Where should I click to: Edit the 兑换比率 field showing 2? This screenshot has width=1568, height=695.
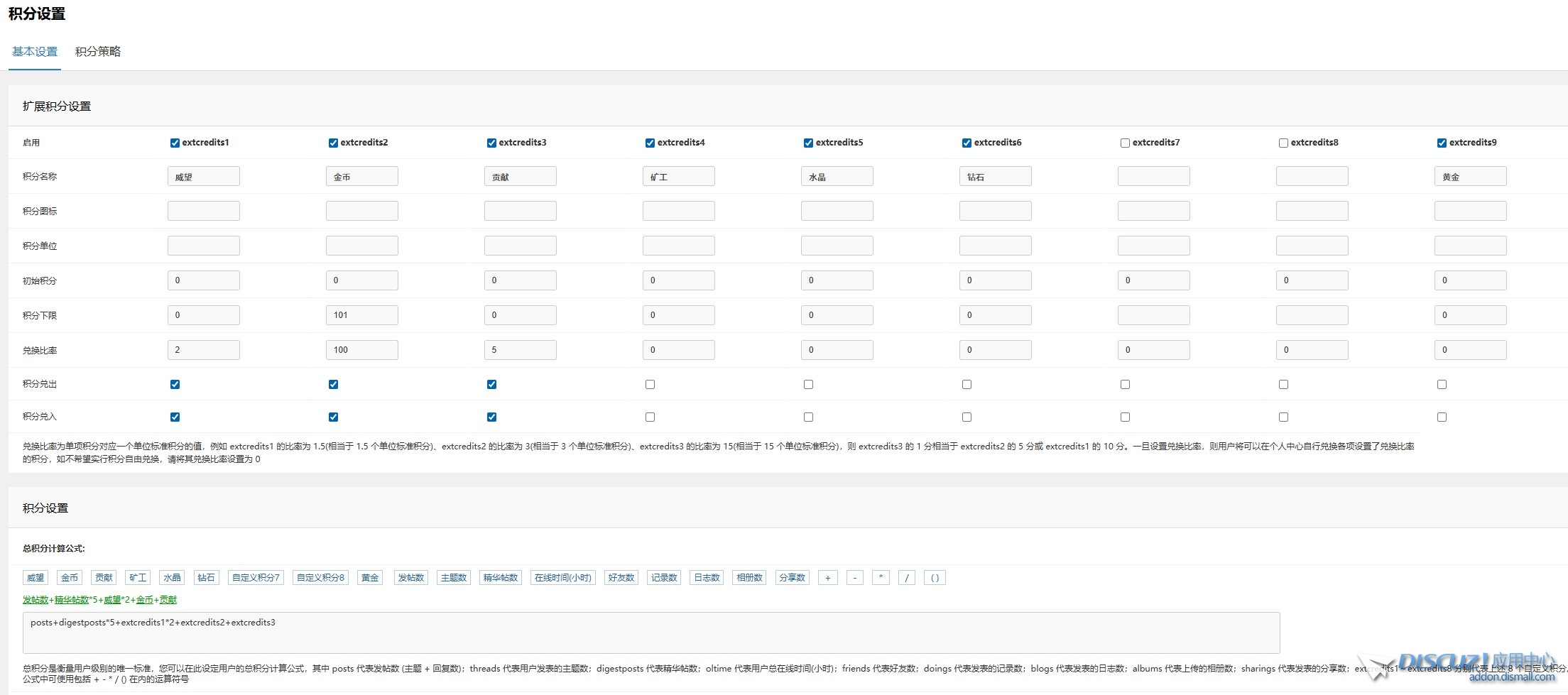pyautogui.click(x=204, y=350)
